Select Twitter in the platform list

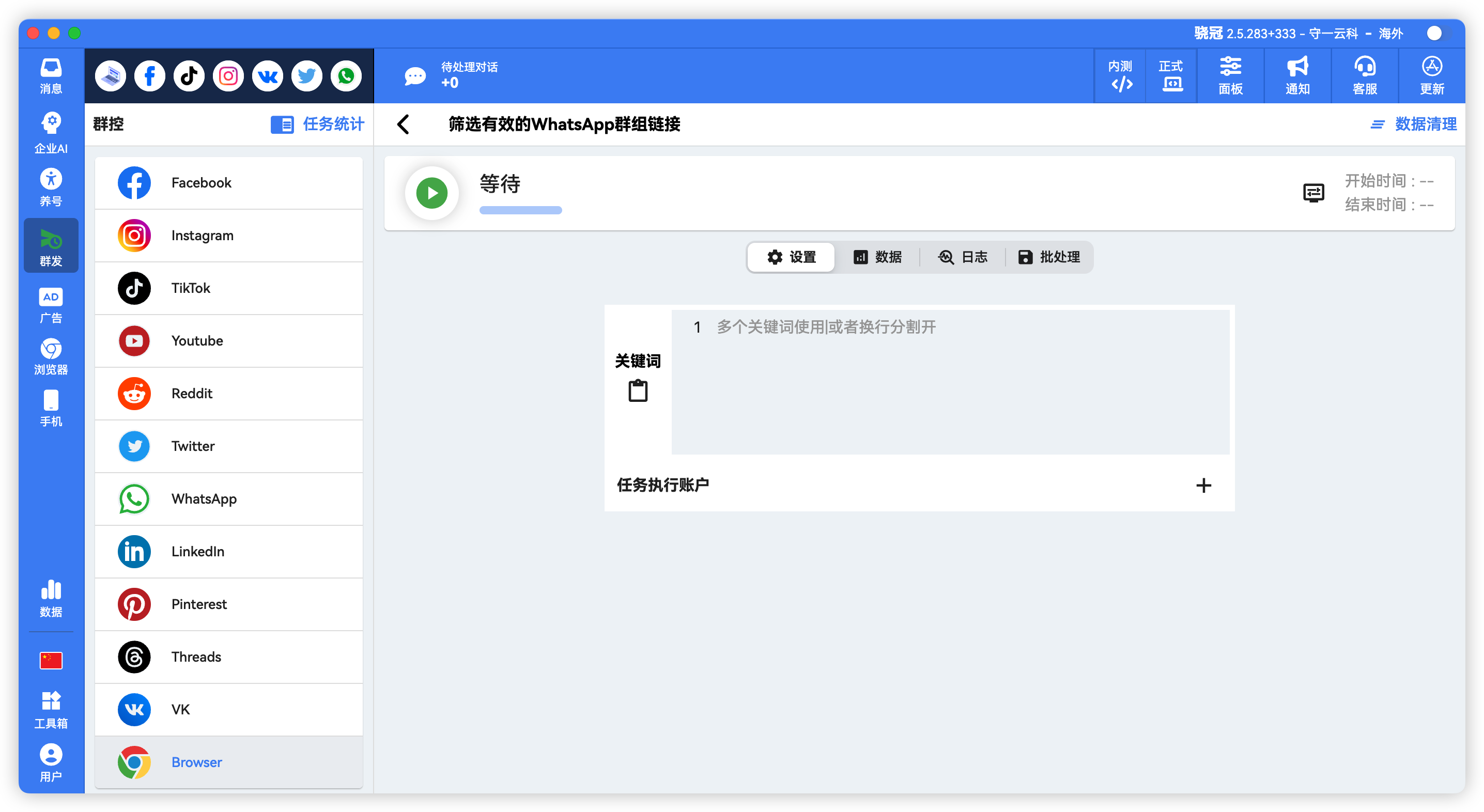tap(229, 446)
